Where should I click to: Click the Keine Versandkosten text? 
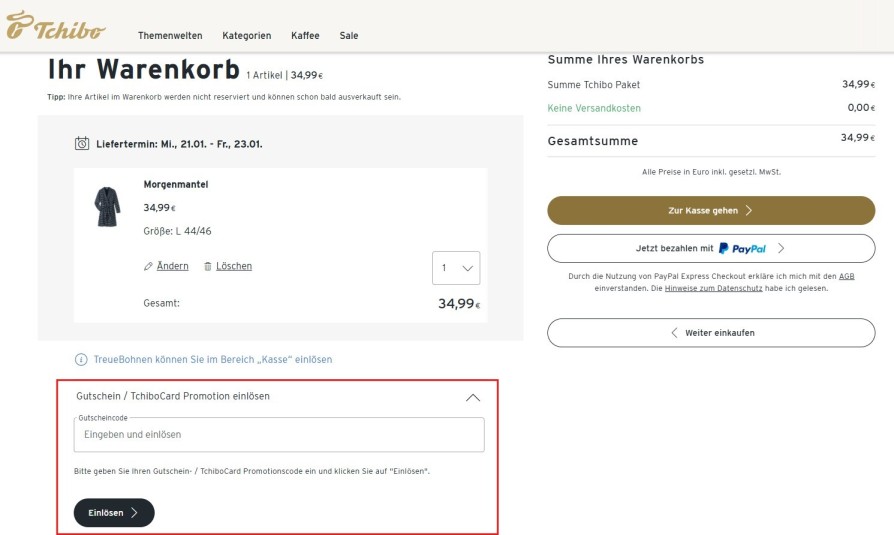coord(594,108)
